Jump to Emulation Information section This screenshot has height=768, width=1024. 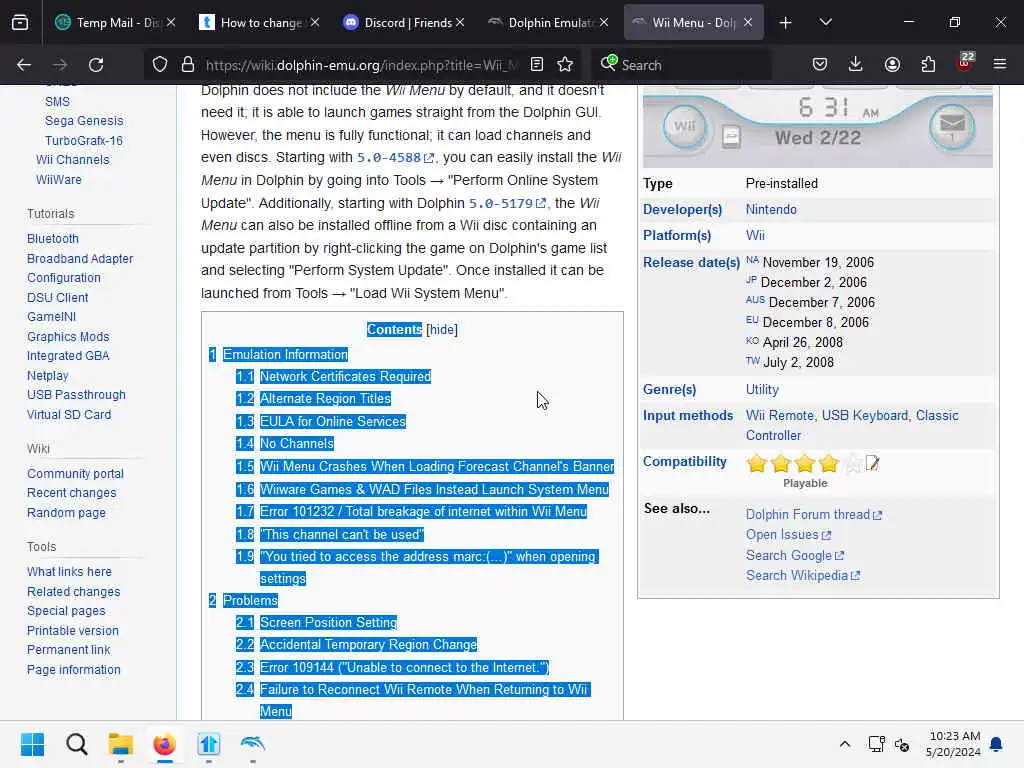click(285, 355)
